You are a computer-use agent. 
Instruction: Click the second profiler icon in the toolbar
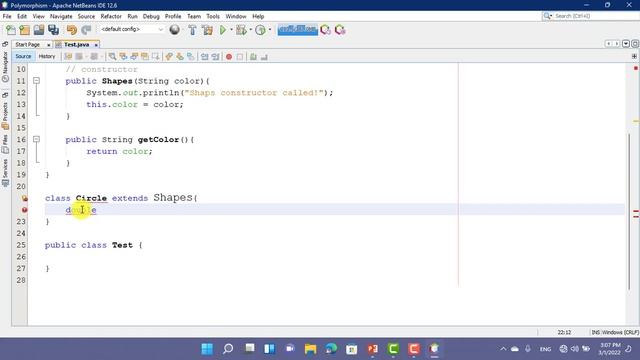click(x=340, y=30)
